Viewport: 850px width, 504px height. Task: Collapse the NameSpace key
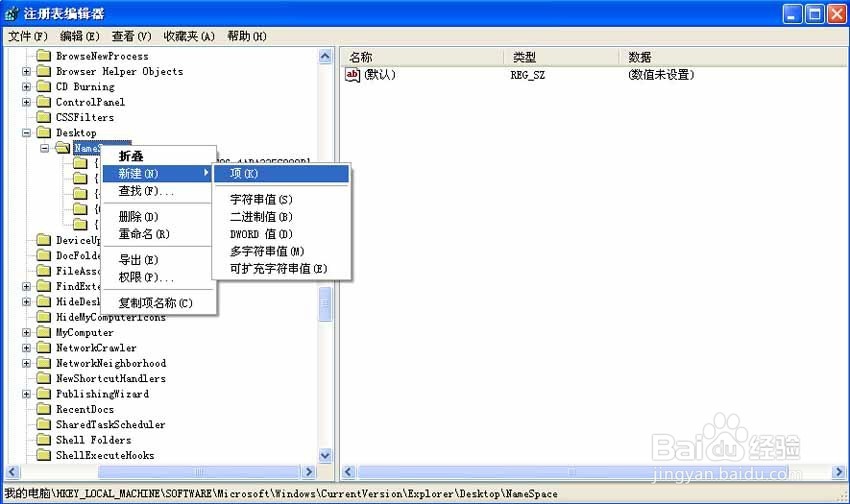click(44, 148)
